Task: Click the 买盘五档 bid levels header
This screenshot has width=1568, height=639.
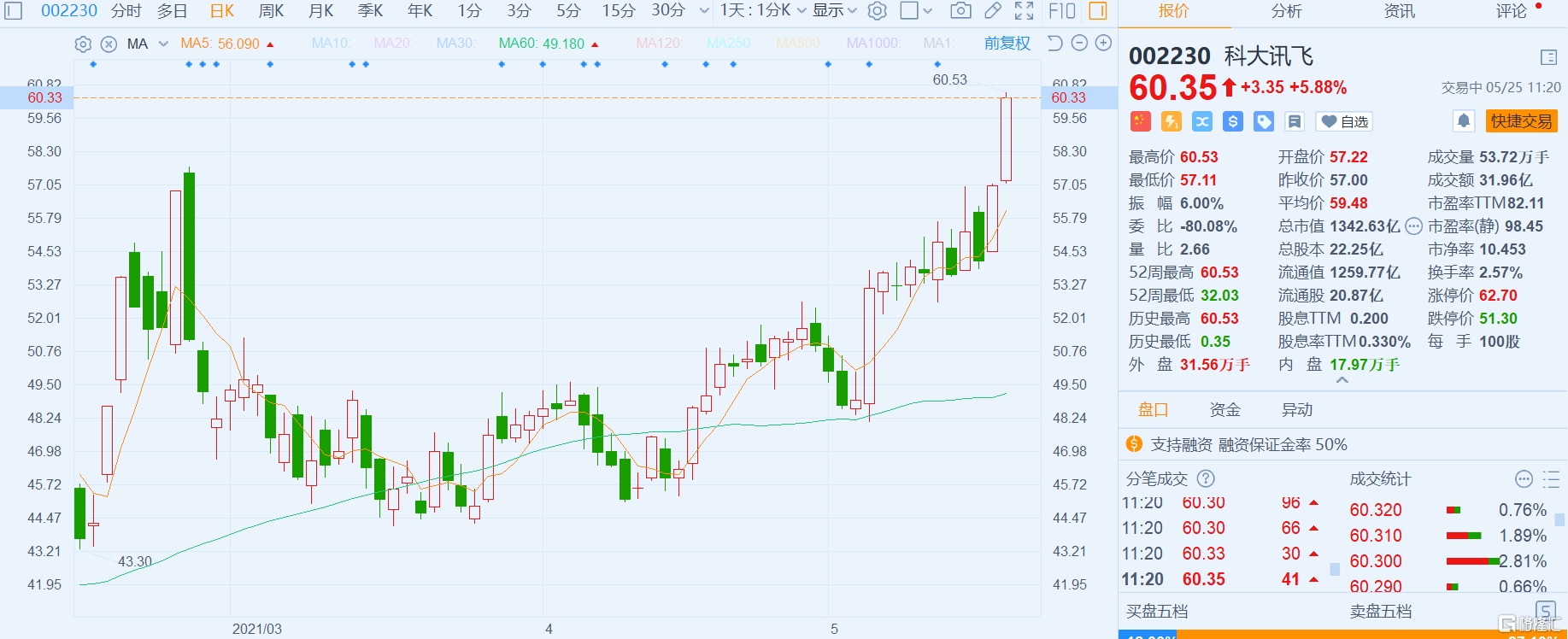Action: 1156,612
